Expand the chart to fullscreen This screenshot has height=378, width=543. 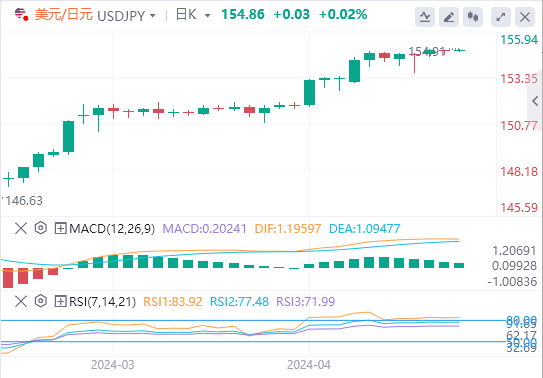point(501,17)
